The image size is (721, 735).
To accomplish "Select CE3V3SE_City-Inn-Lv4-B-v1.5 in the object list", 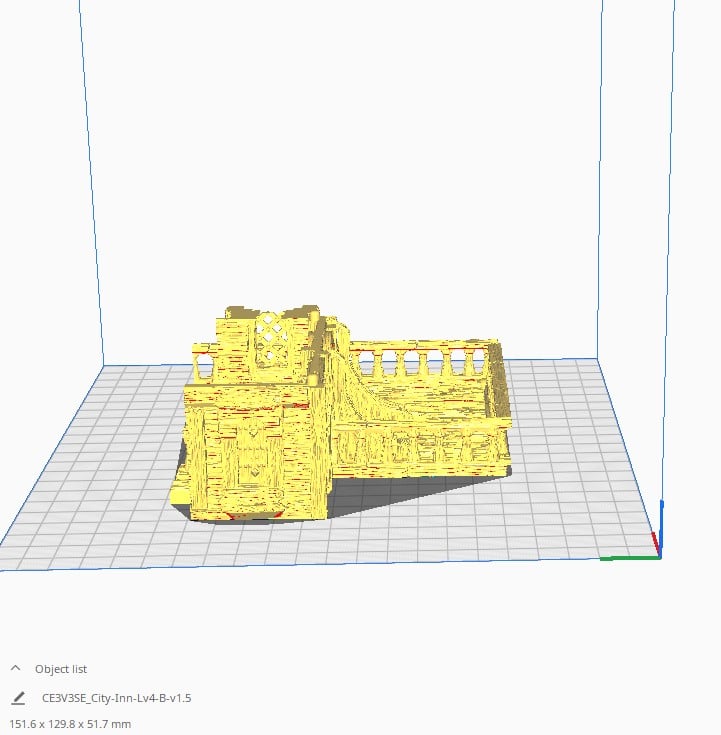I will coord(116,698).
